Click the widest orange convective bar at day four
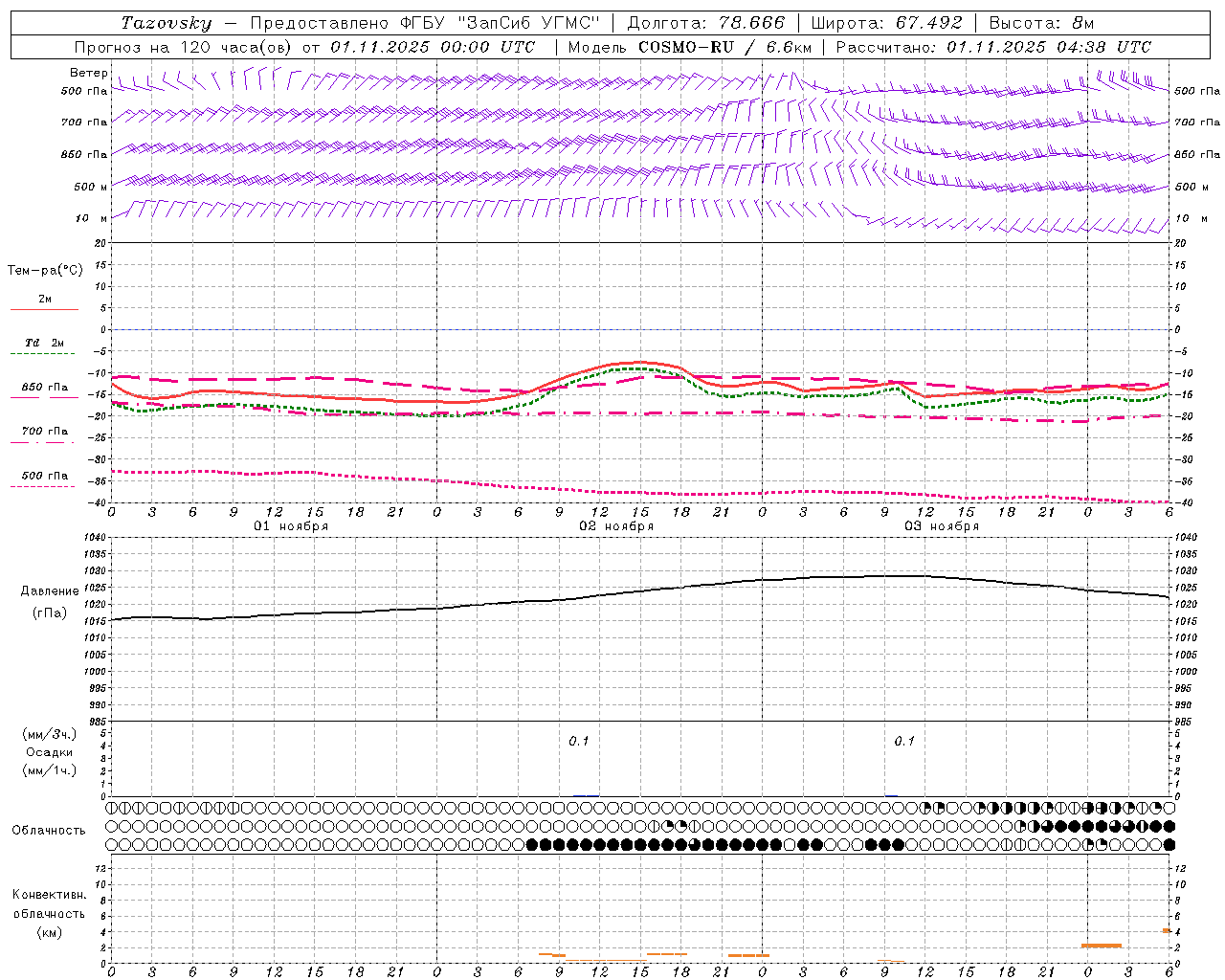Screen dimensions: 1225x980 1102,946
